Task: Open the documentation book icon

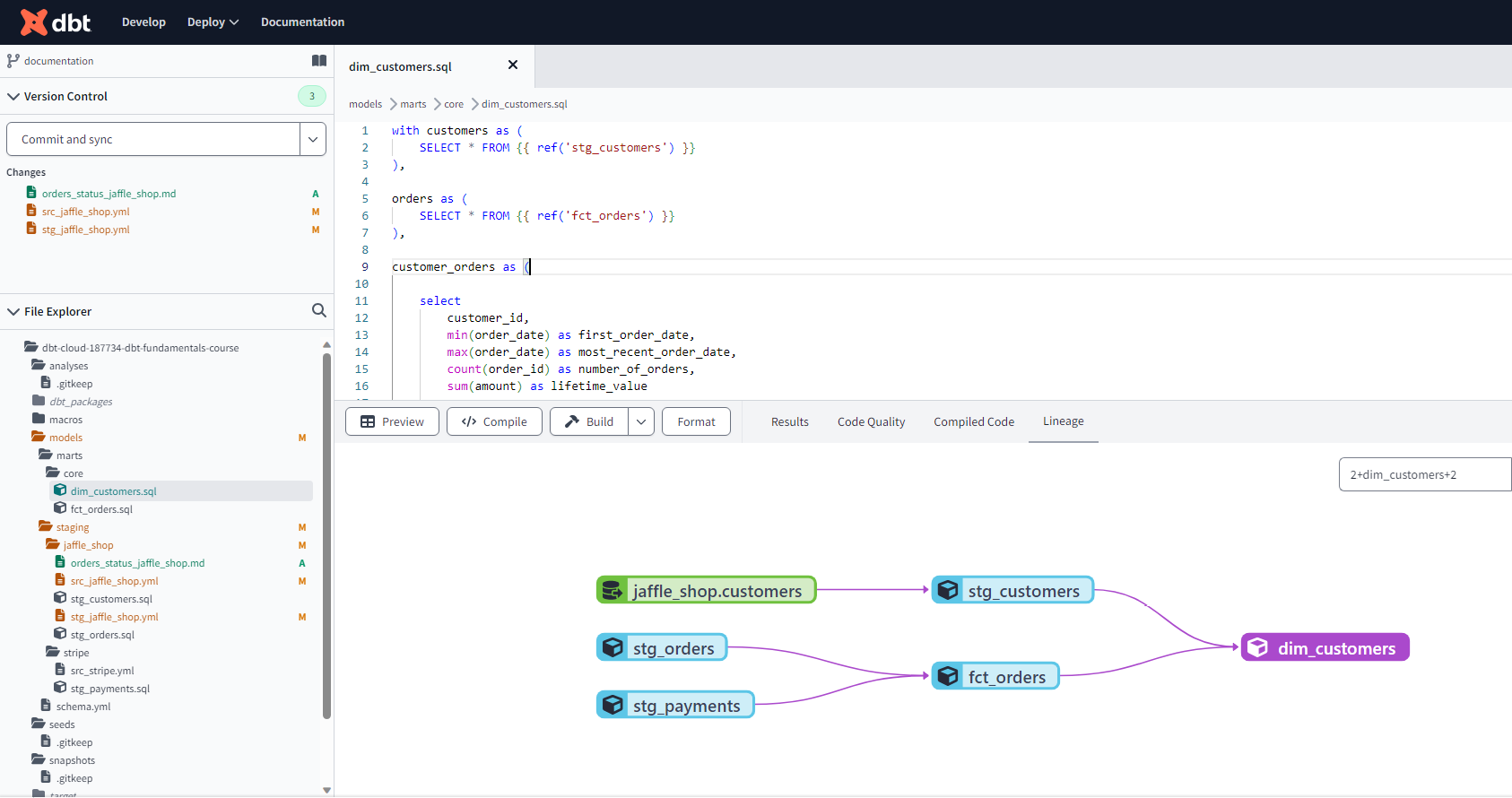Action: click(319, 61)
